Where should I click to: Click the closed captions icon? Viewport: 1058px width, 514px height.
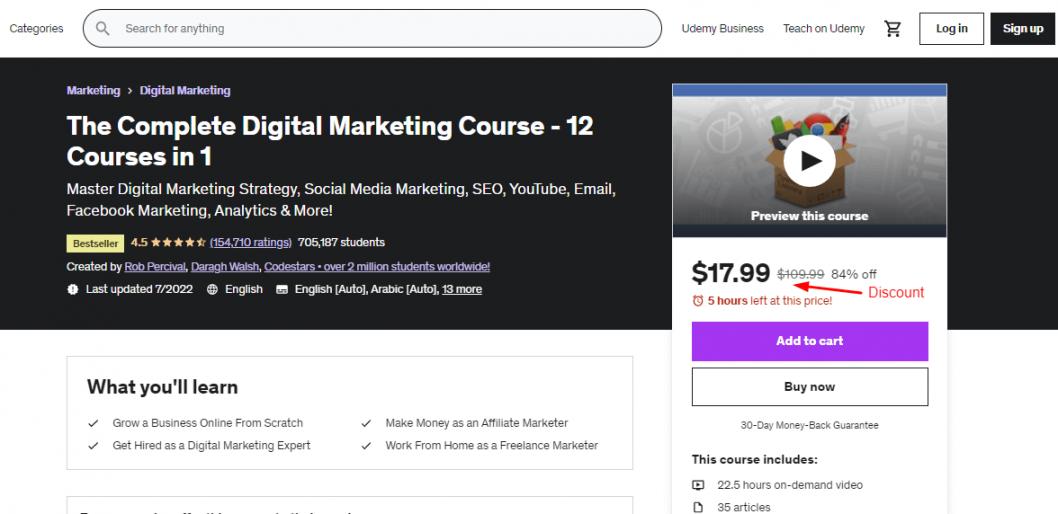point(282,289)
